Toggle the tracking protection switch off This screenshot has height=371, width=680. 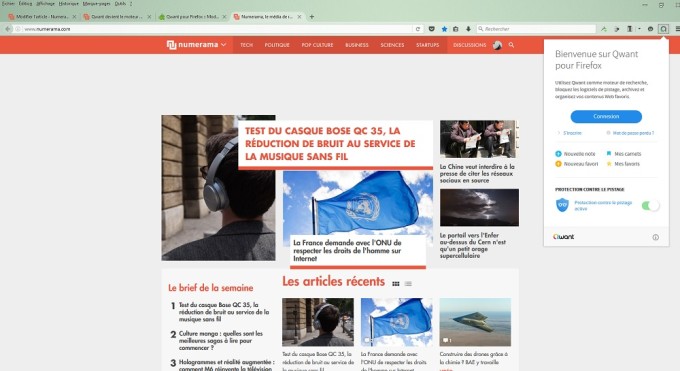click(650, 206)
